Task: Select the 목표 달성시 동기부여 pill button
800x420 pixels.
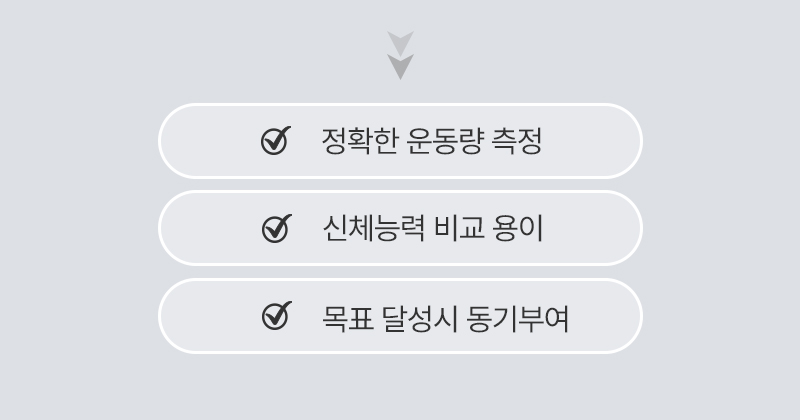Action: tap(400, 316)
